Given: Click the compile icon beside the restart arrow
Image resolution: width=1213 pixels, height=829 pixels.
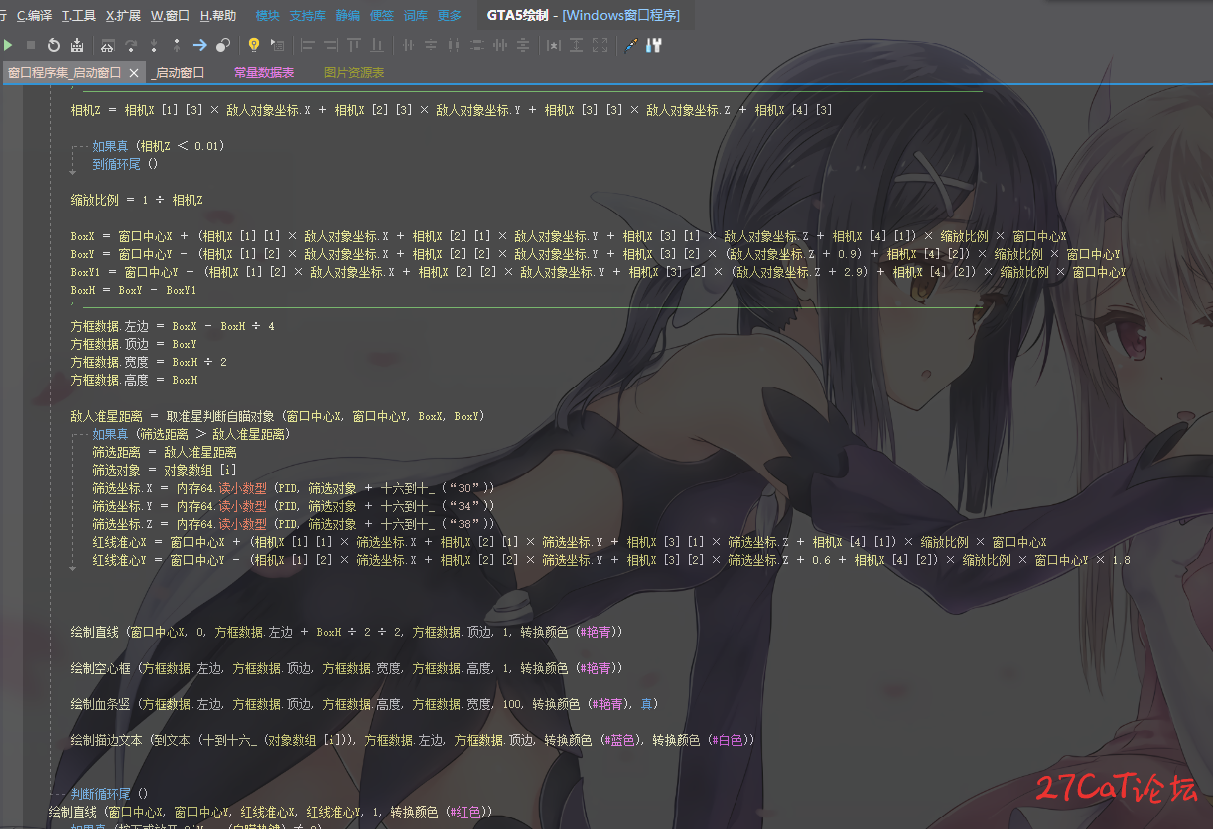Looking at the screenshot, I should [77, 45].
